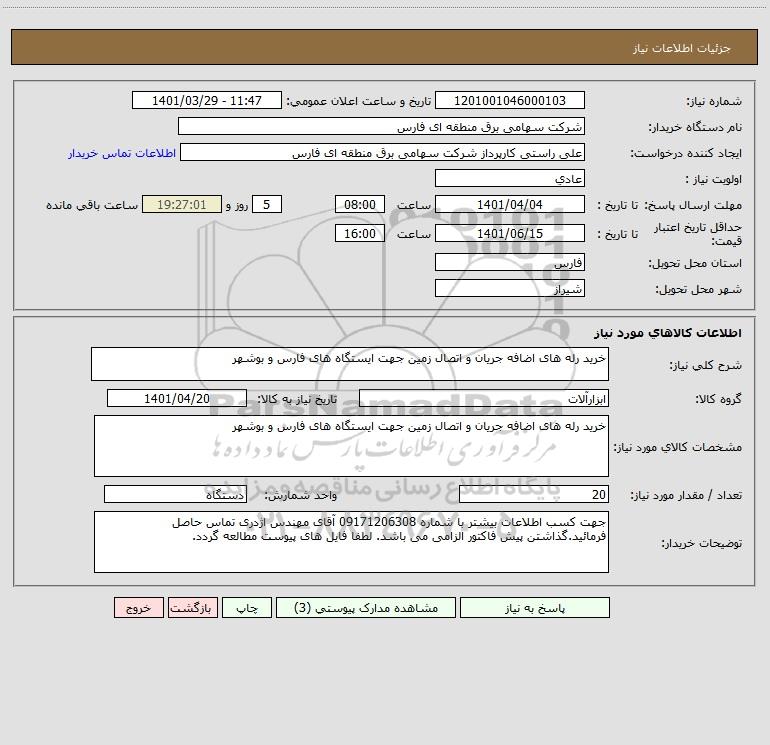This screenshot has width=770, height=745.
Task: Click the goods group field ابزارآلات
Action: 484,399
